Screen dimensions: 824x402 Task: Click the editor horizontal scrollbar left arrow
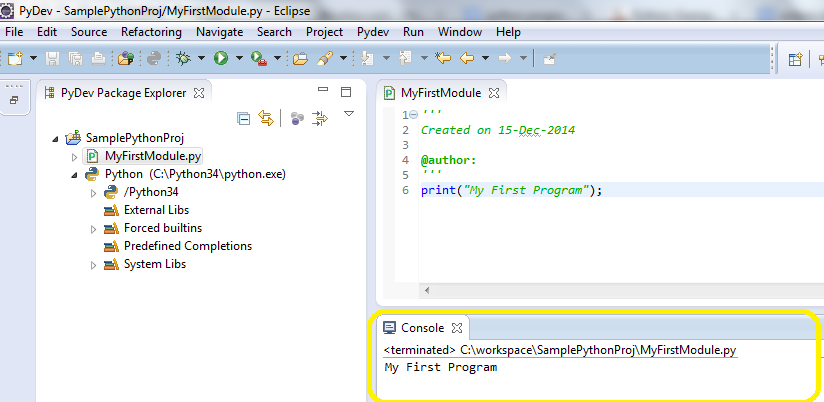coord(426,290)
